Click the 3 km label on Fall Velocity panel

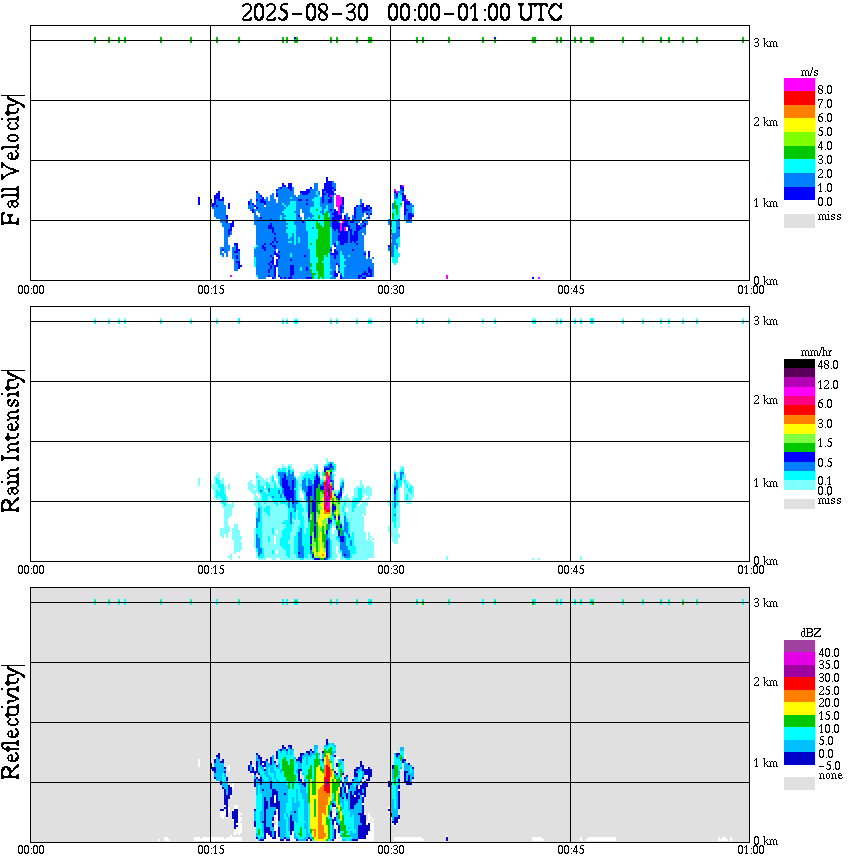(765, 43)
